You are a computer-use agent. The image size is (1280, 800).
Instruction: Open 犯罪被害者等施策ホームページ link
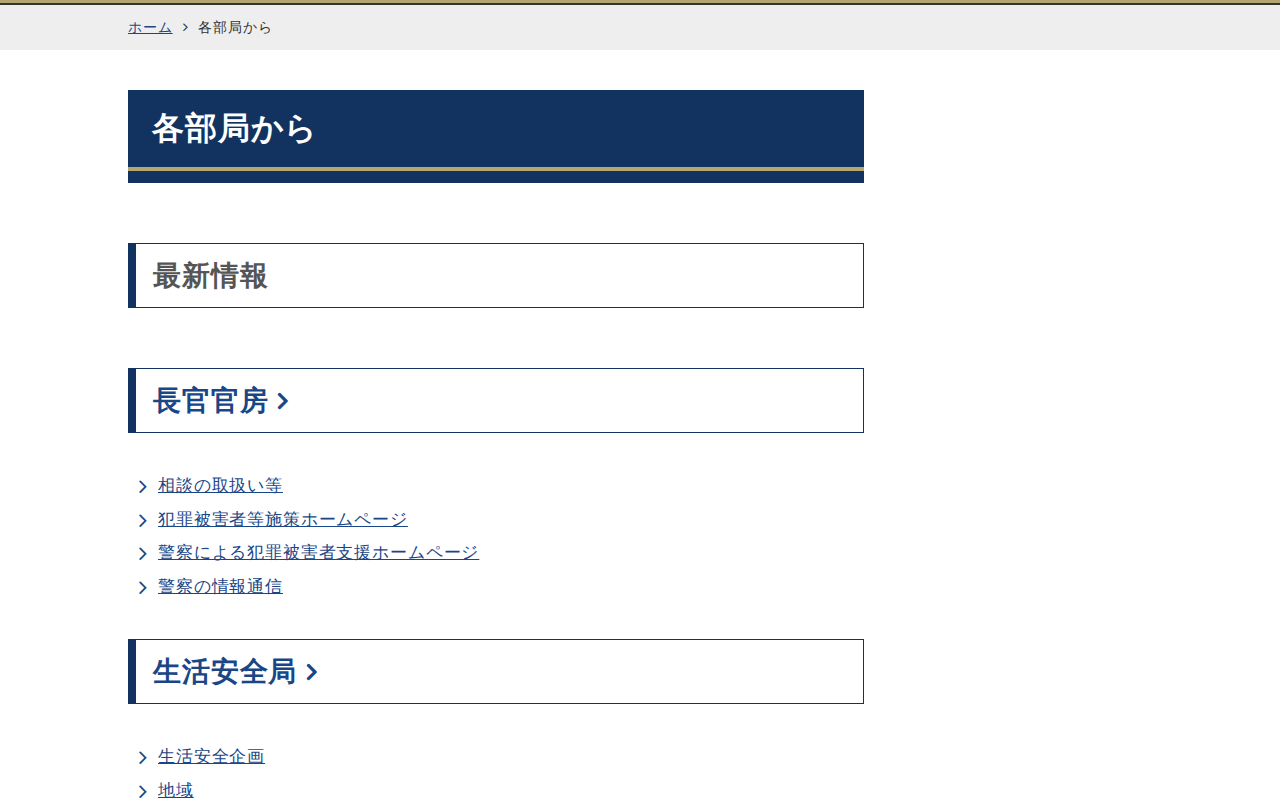pyautogui.click(x=283, y=520)
